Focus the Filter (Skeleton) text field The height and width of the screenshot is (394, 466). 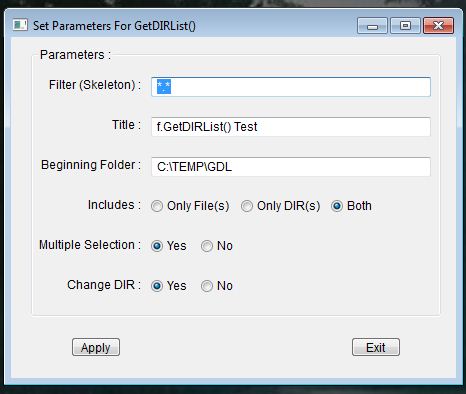pos(291,87)
